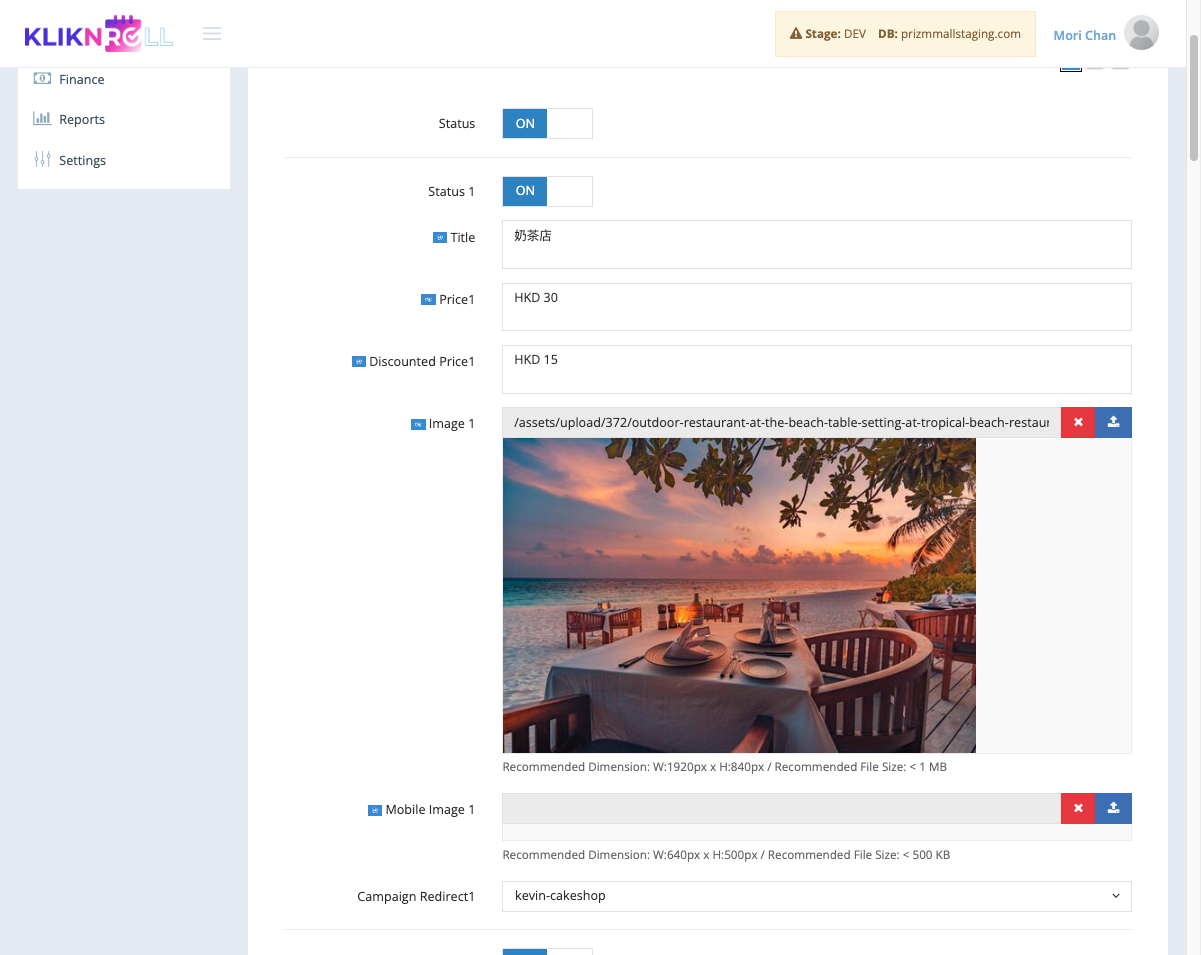Click the Stage DEV database banner

(905, 34)
